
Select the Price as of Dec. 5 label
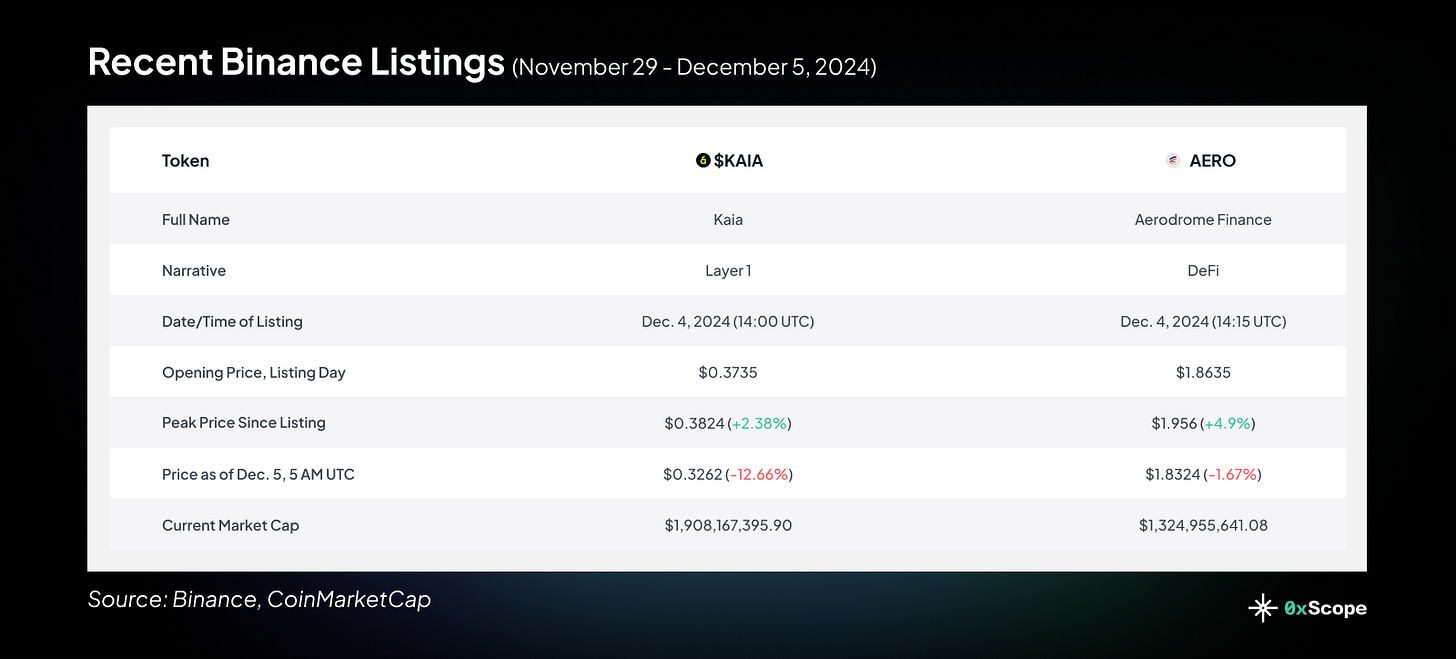[x=258, y=474]
